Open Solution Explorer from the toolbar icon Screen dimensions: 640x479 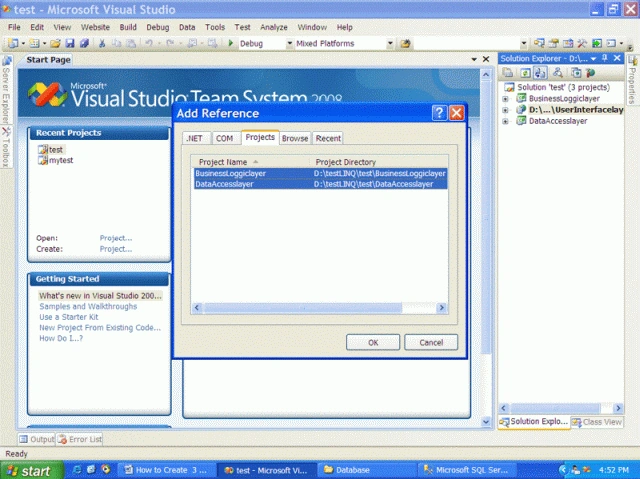[539, 43]
